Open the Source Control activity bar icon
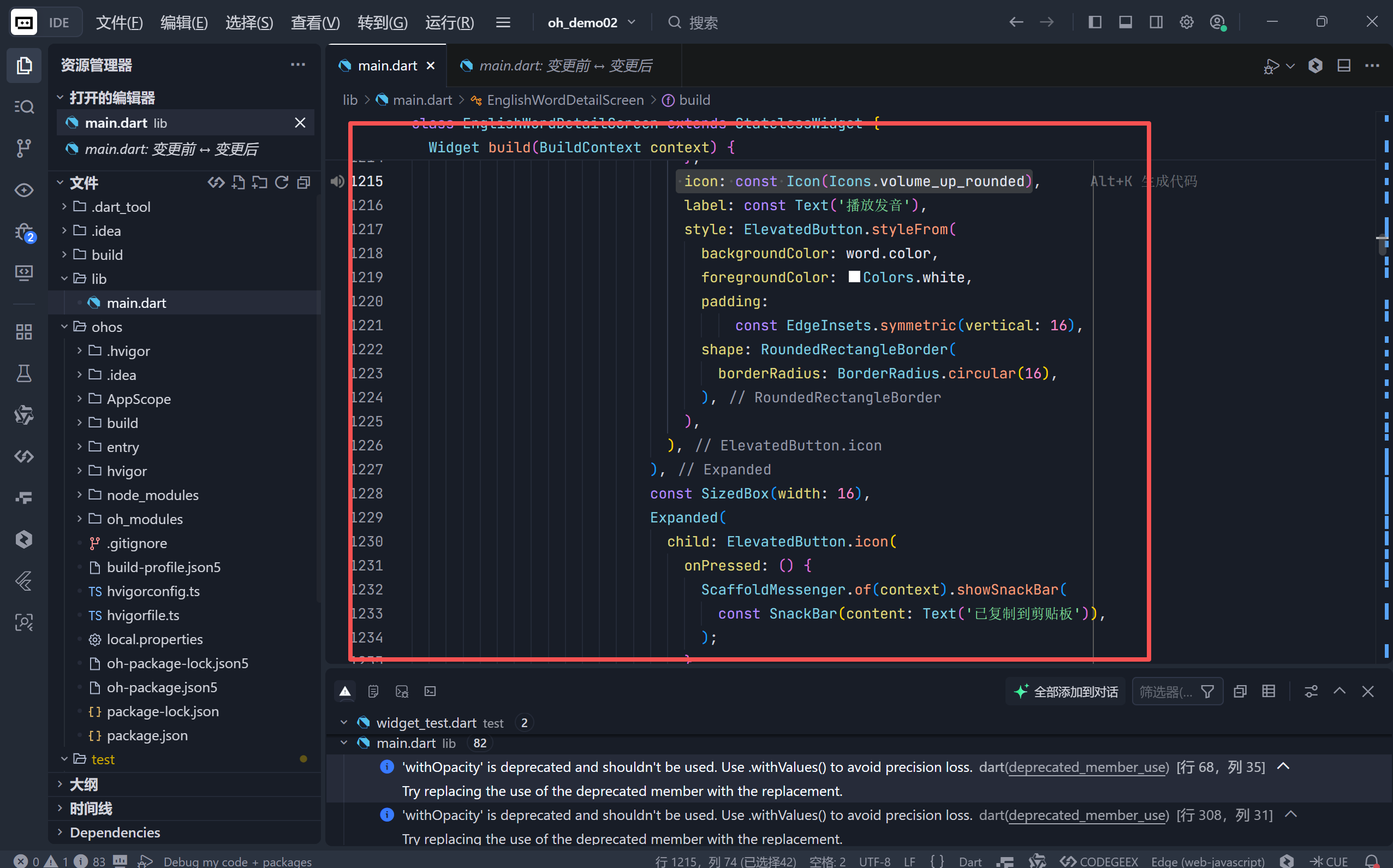This screenshot has width=1393, height=868. coord(23,148)
